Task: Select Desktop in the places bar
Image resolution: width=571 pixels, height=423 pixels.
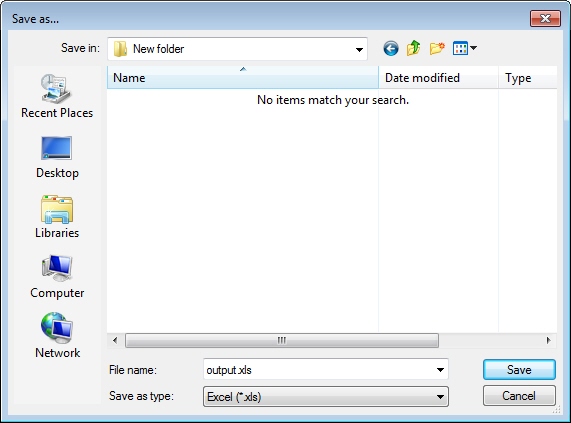Action: [x=57, y=157]
